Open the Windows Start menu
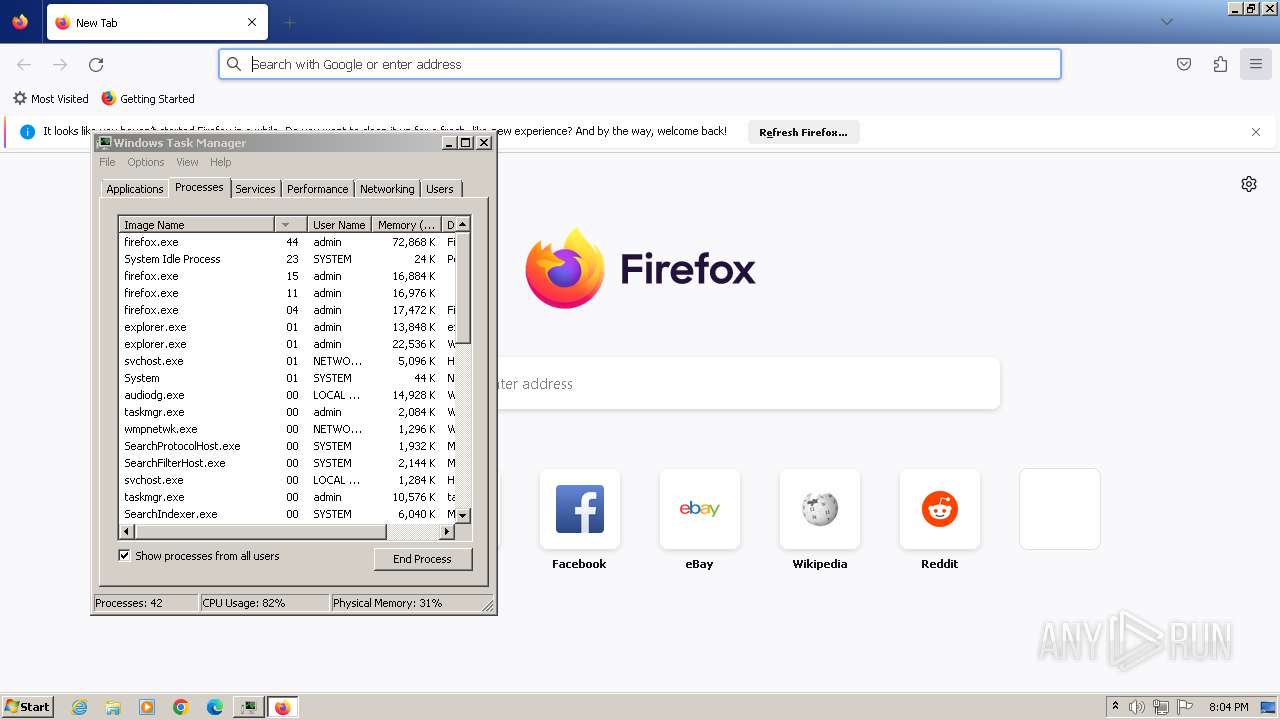This screenshot has height=720, width=1280. (27, 706)
